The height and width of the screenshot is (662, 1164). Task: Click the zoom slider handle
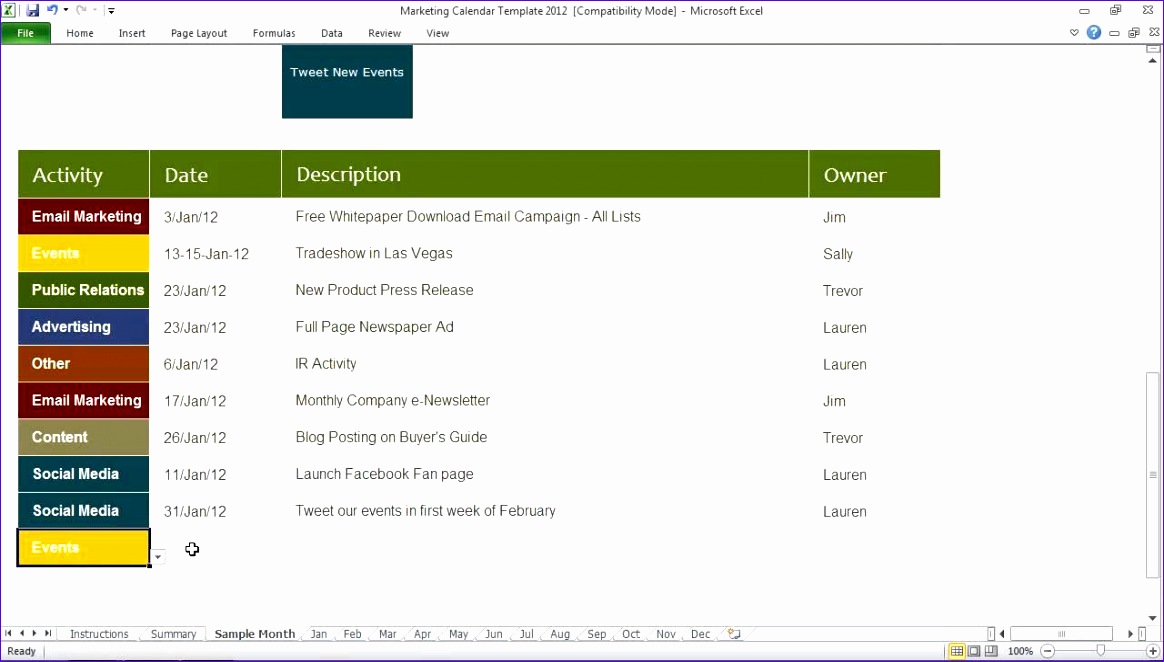(1100, 651)
